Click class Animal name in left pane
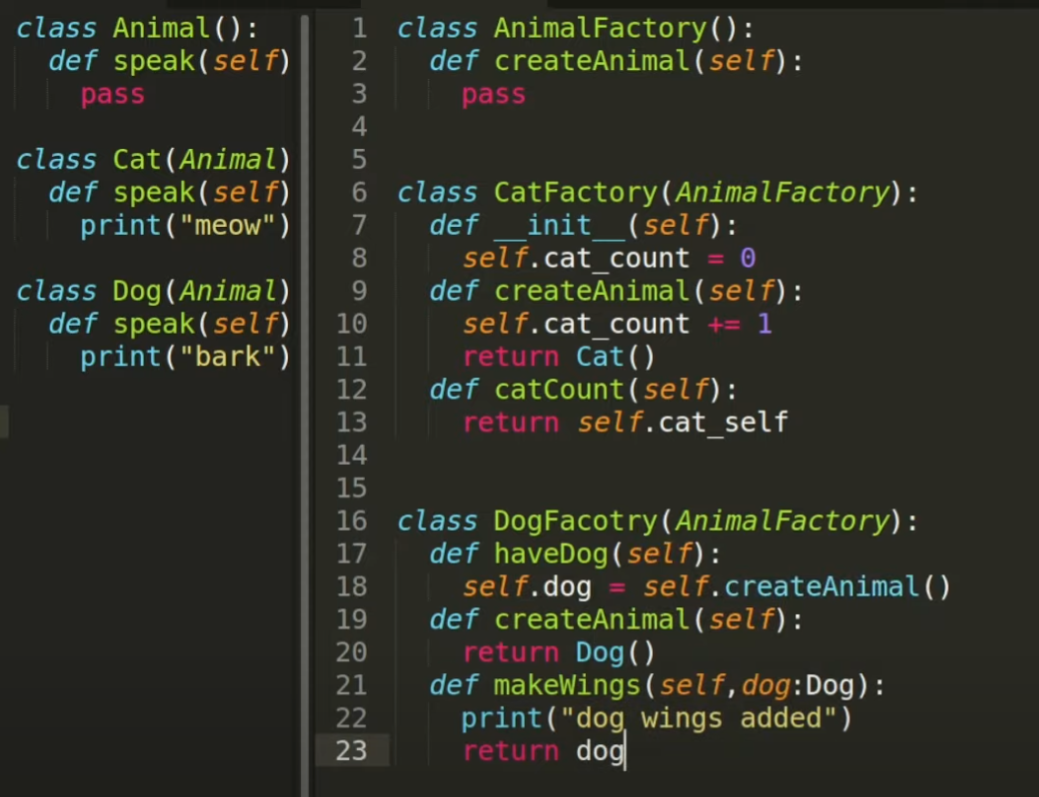 (x=162, y=28)
